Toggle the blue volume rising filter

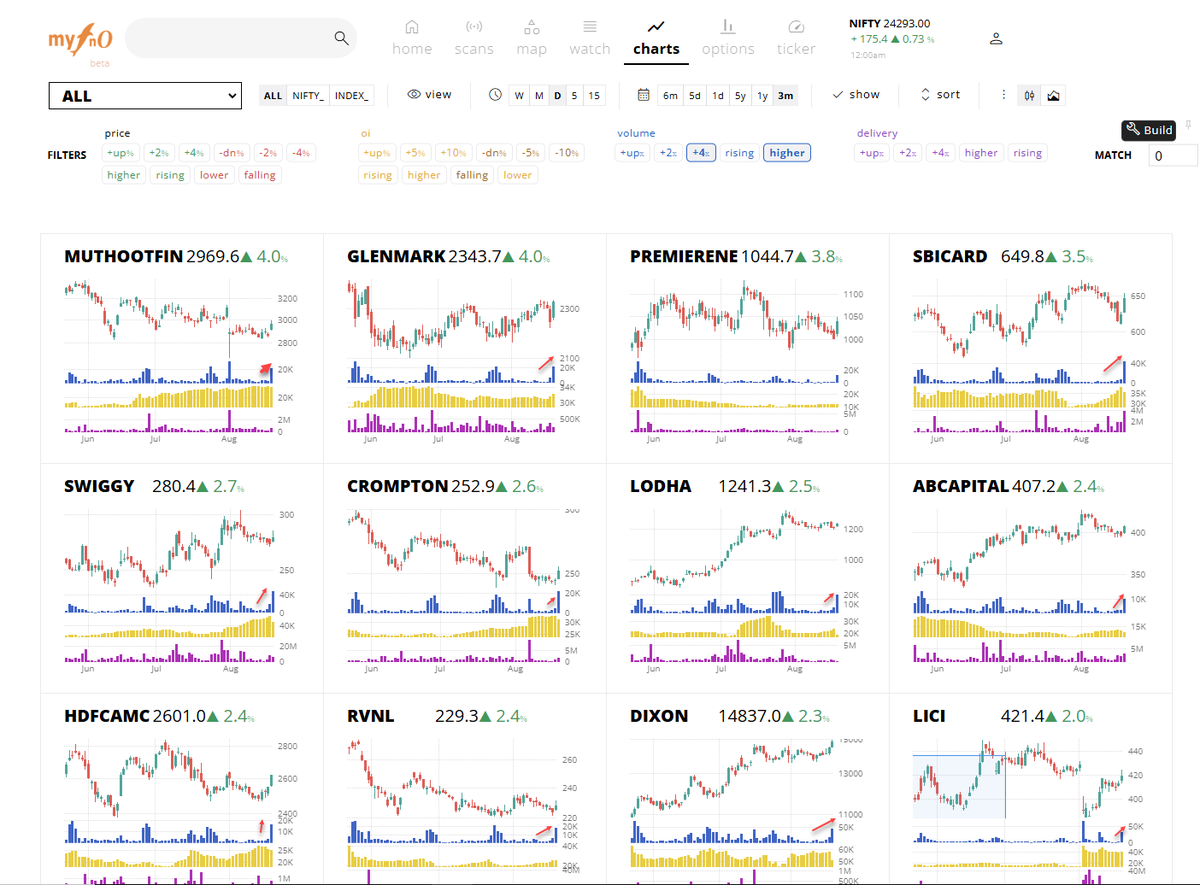(740, 153)
